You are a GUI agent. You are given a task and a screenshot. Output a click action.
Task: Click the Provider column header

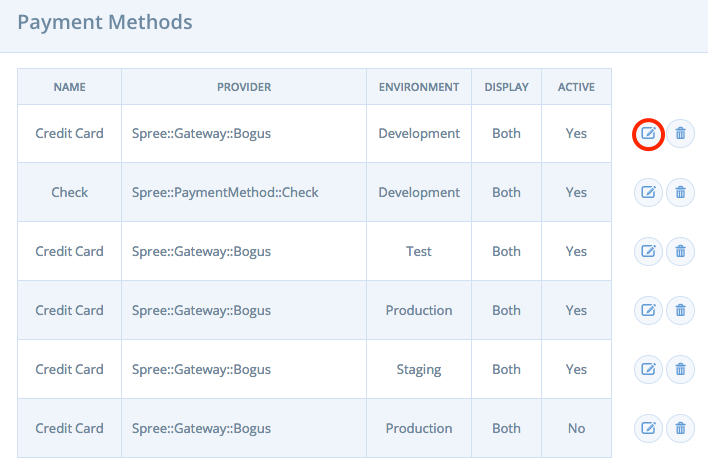pos(244,87)
